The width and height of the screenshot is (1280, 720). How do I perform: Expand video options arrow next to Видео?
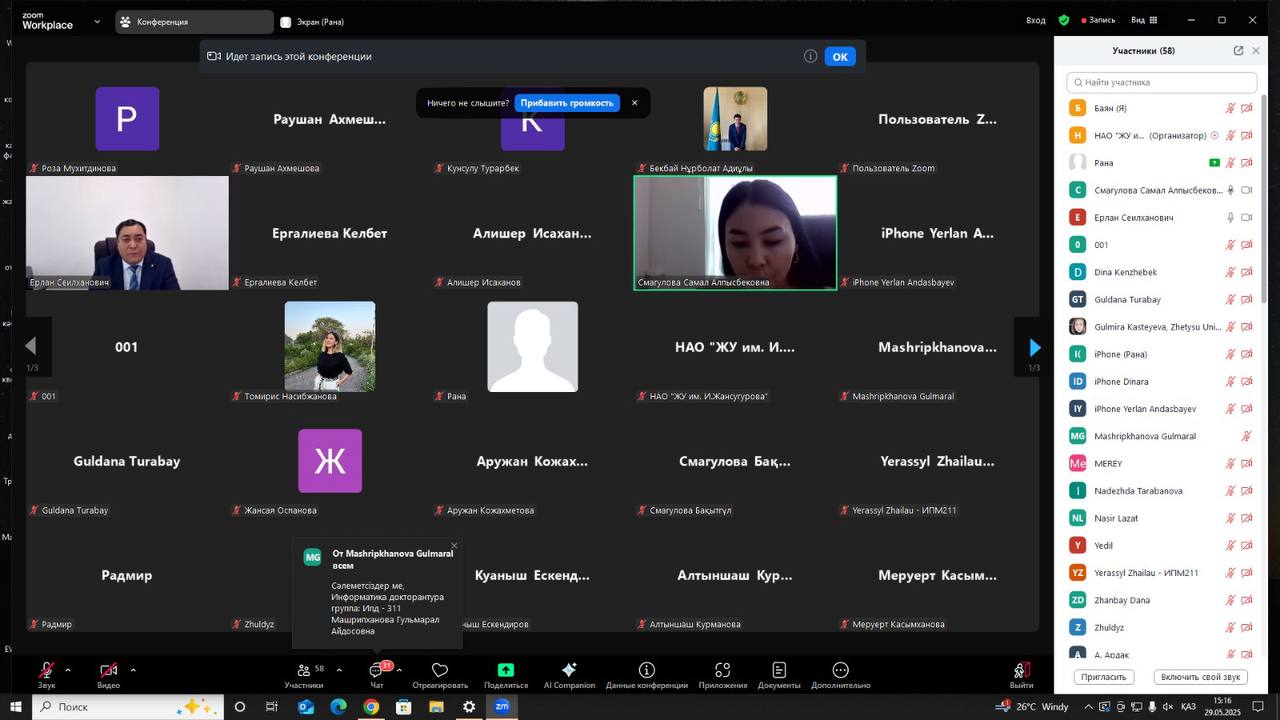[x=133, y=670]
